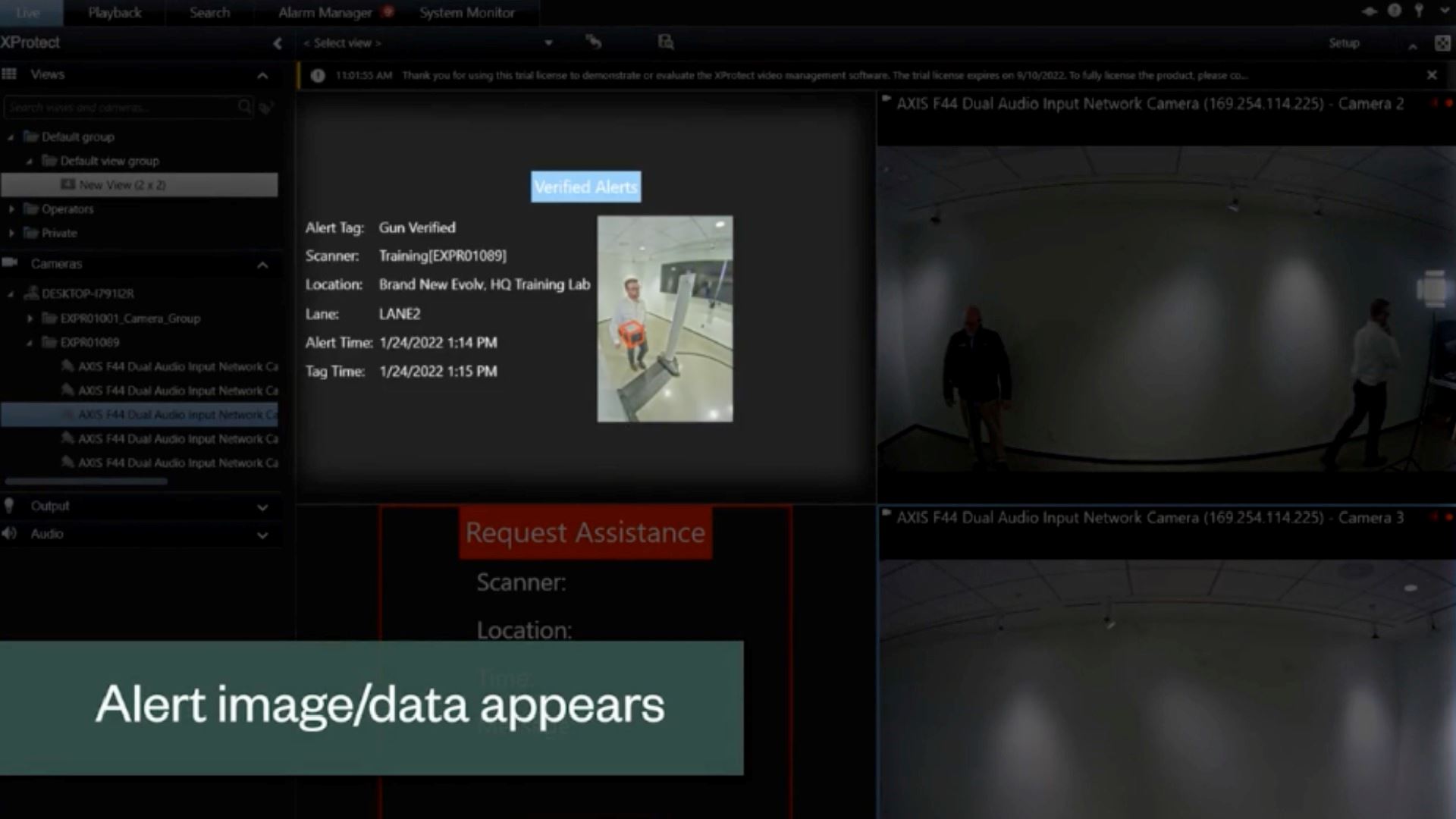Click the login key icon at top right

(x=1419, y=11)
